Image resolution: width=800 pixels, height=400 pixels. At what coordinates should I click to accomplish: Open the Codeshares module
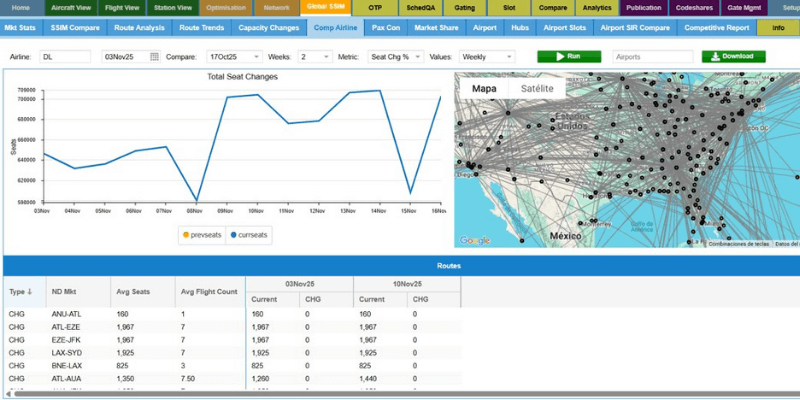click(x=694, y=7)
